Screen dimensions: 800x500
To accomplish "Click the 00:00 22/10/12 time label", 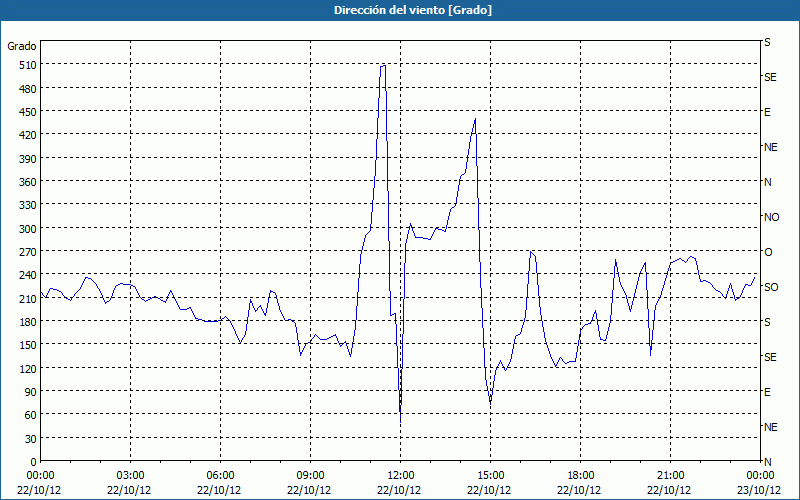I will point(39,483).
